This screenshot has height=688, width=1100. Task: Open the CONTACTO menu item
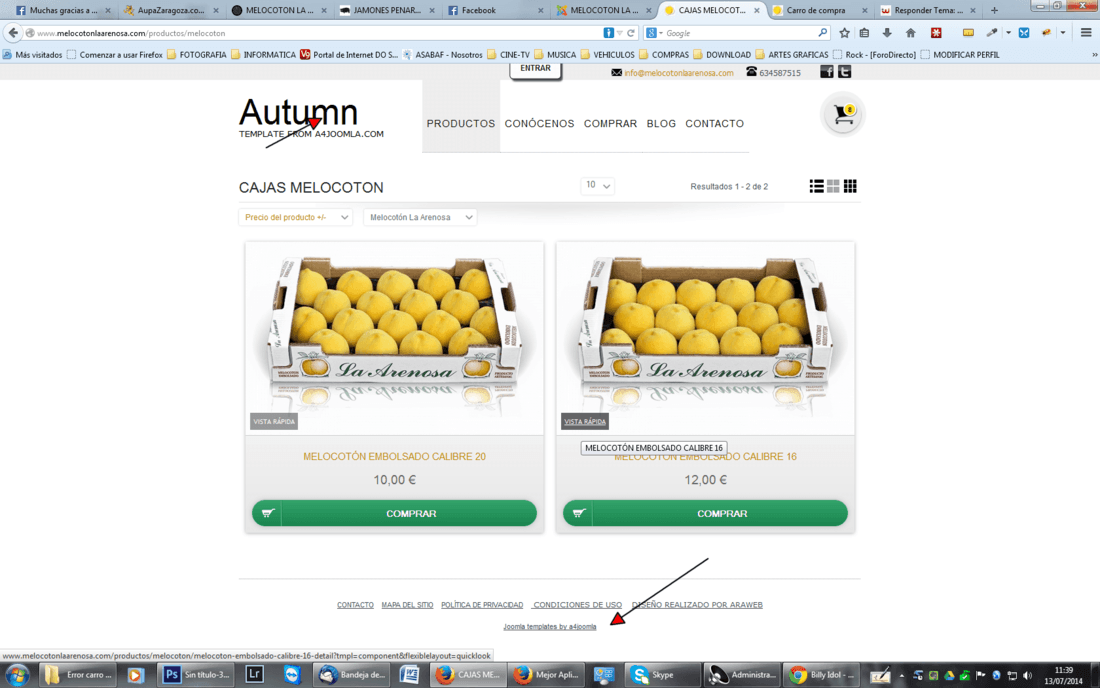tap(714, 123)
